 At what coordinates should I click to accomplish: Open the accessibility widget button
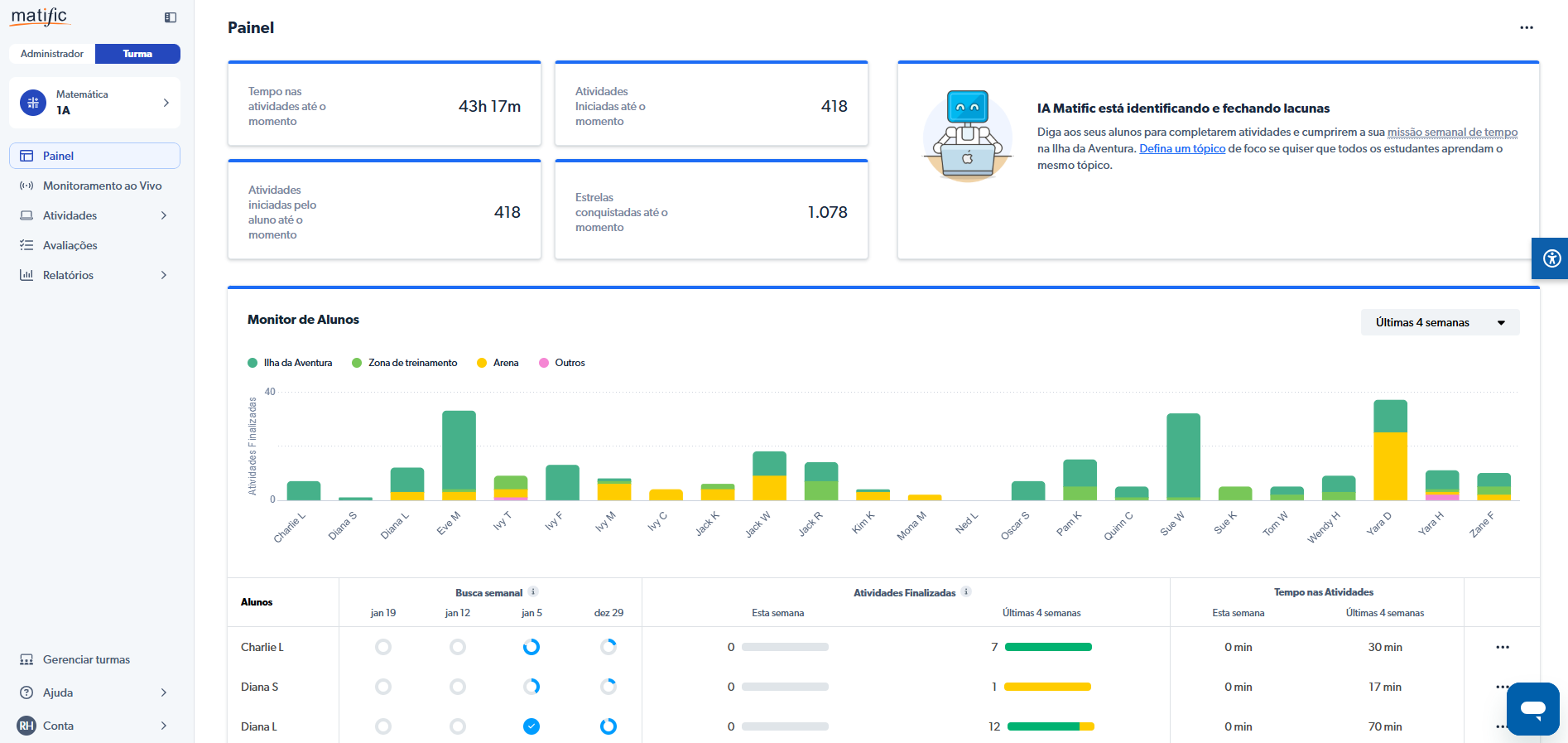[x=1551, y=258]
